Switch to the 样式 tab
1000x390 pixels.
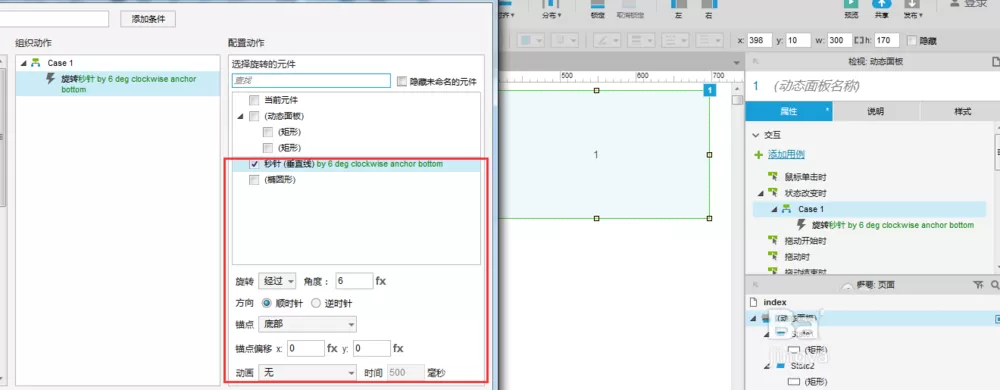tap(962, 112)
